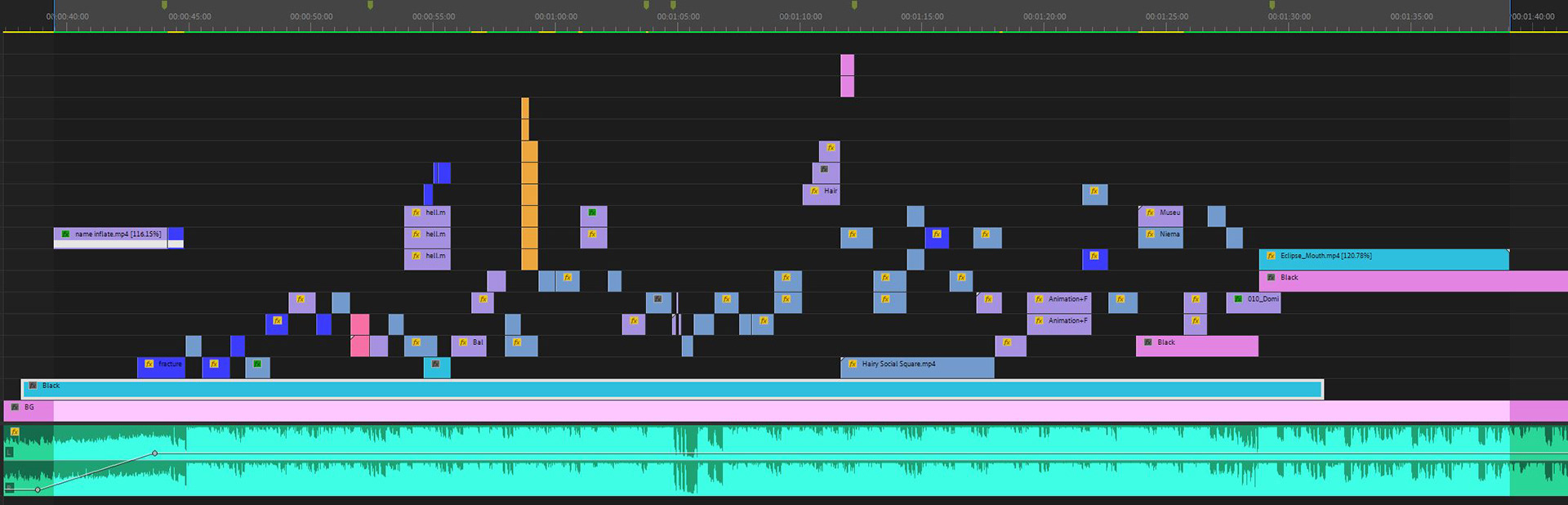The height and width of the screenshot is (505, 1568).
Task: Click the fx badge on the bottom hell.m clip
Action: coord(416,256)
